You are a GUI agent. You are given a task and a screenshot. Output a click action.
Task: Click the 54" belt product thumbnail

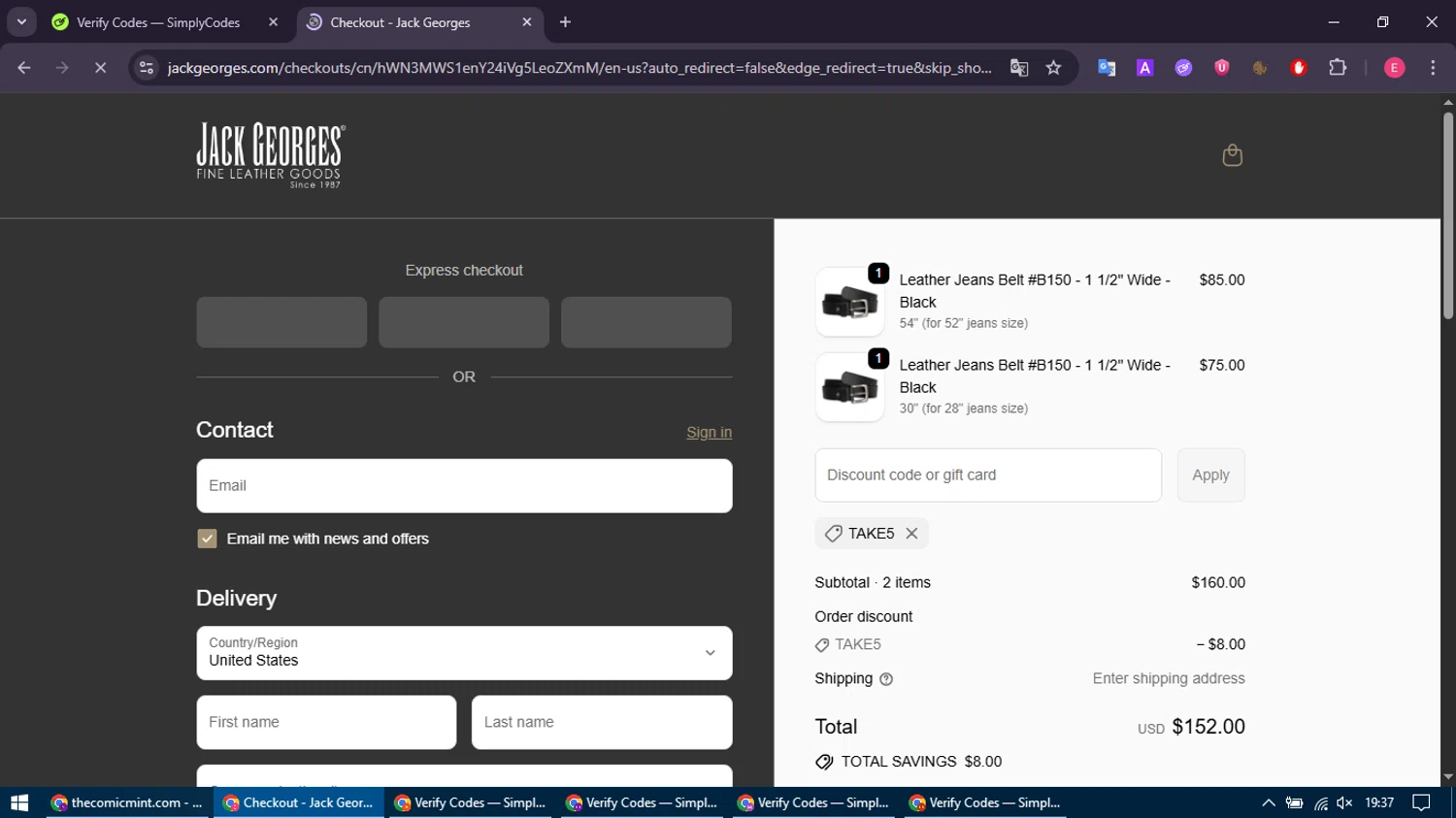849,302
